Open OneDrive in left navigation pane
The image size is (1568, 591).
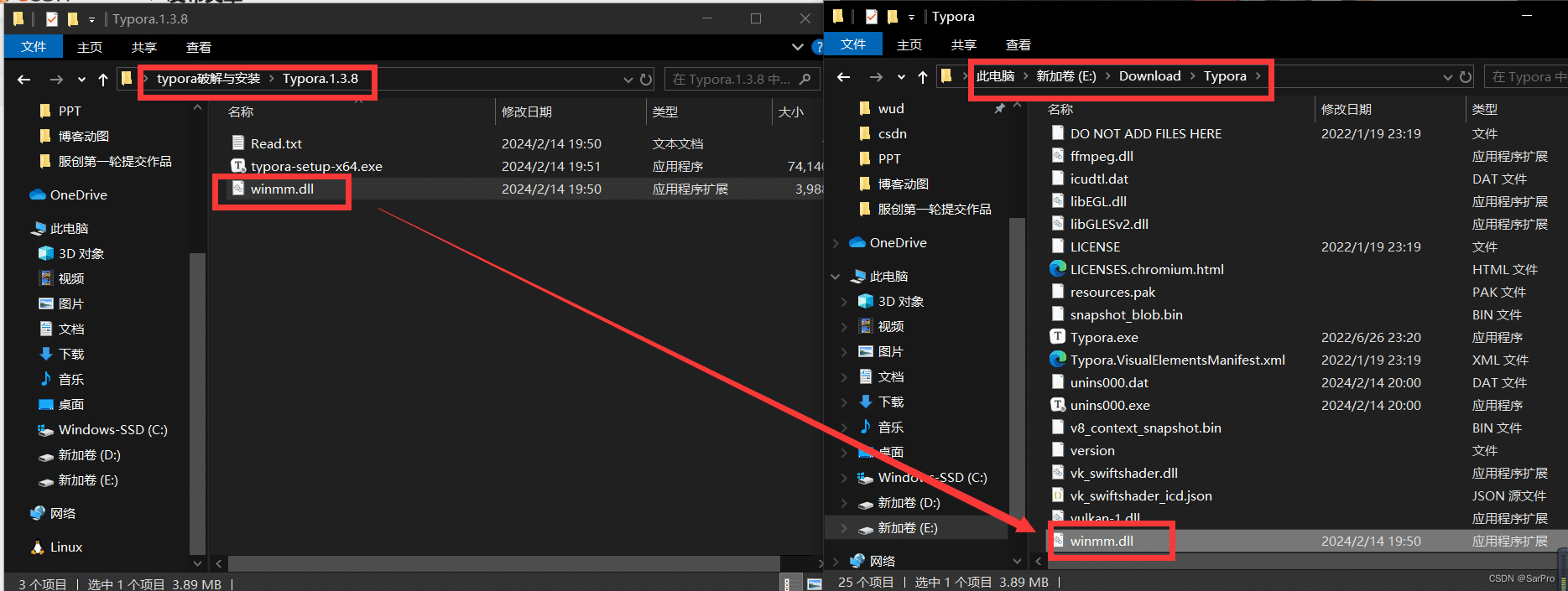coord(78,194)
